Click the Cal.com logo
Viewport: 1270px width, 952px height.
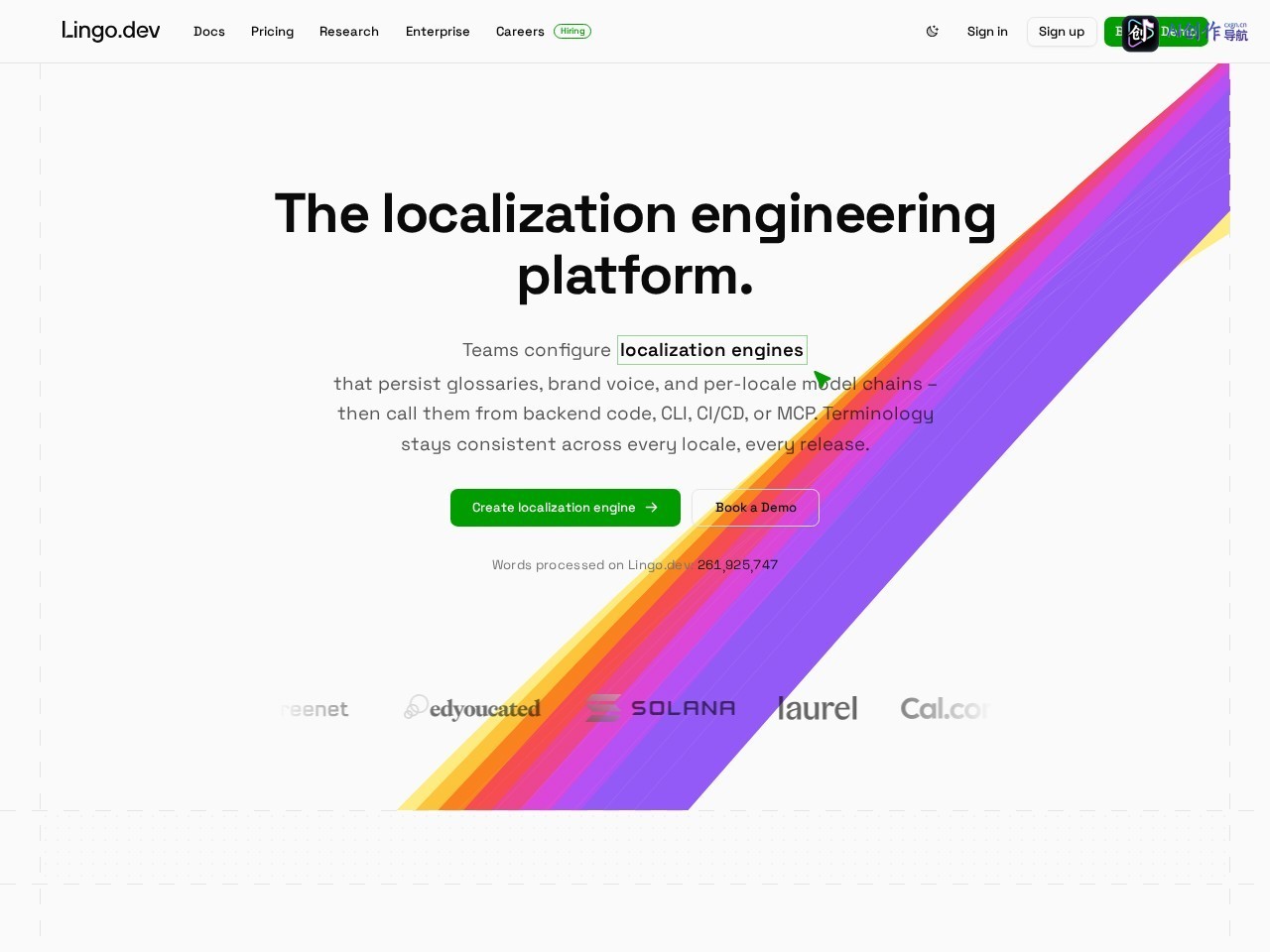click(945, 708)
